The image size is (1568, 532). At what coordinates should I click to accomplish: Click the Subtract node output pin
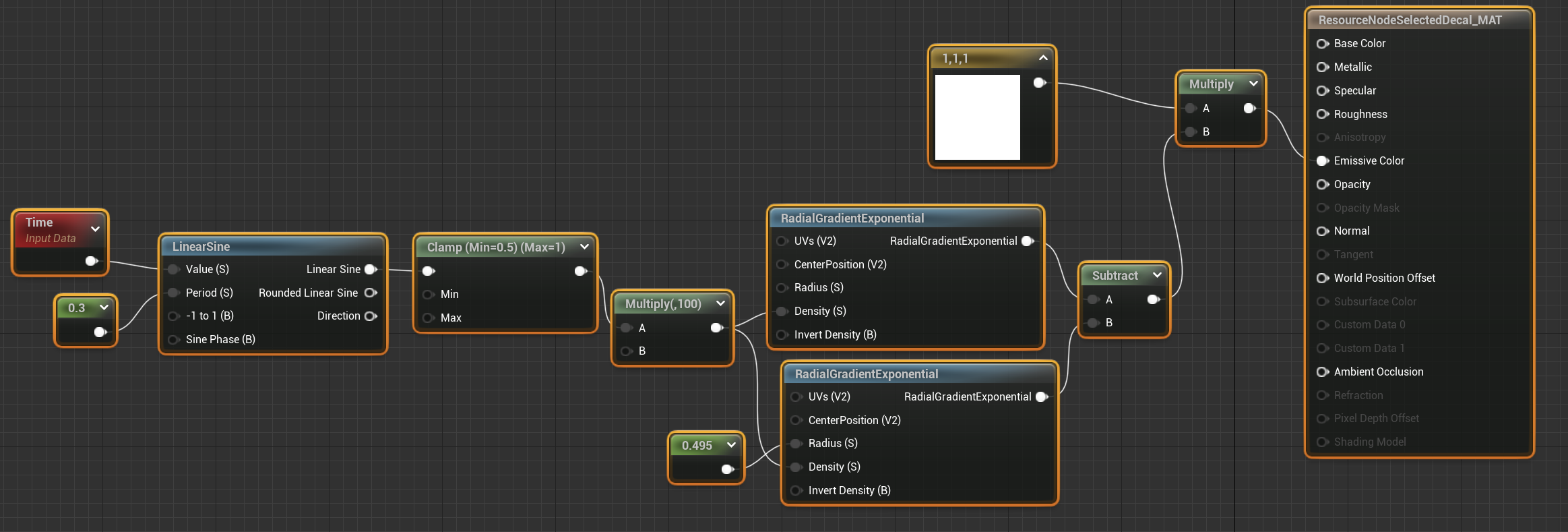(x=1153, y=299)
